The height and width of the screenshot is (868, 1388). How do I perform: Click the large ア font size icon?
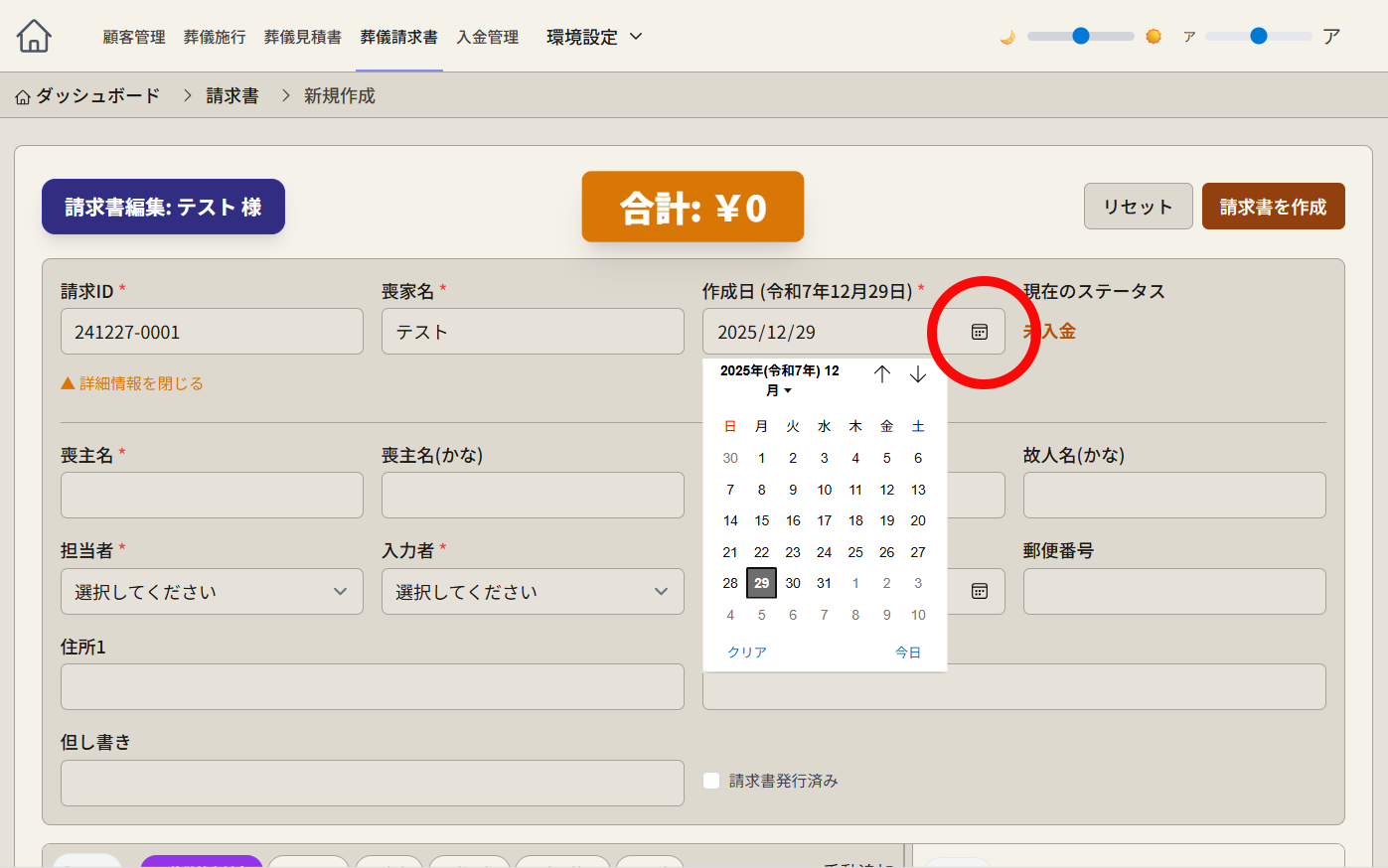tap(1331, 37)
